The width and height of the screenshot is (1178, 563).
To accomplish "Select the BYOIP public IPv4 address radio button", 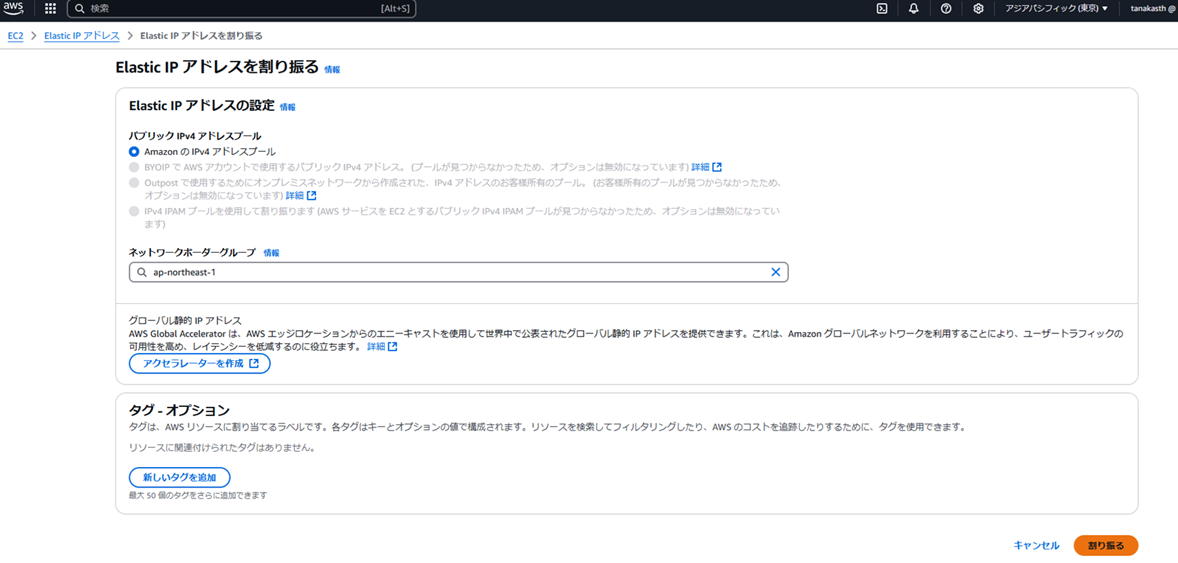I will 134,167.
